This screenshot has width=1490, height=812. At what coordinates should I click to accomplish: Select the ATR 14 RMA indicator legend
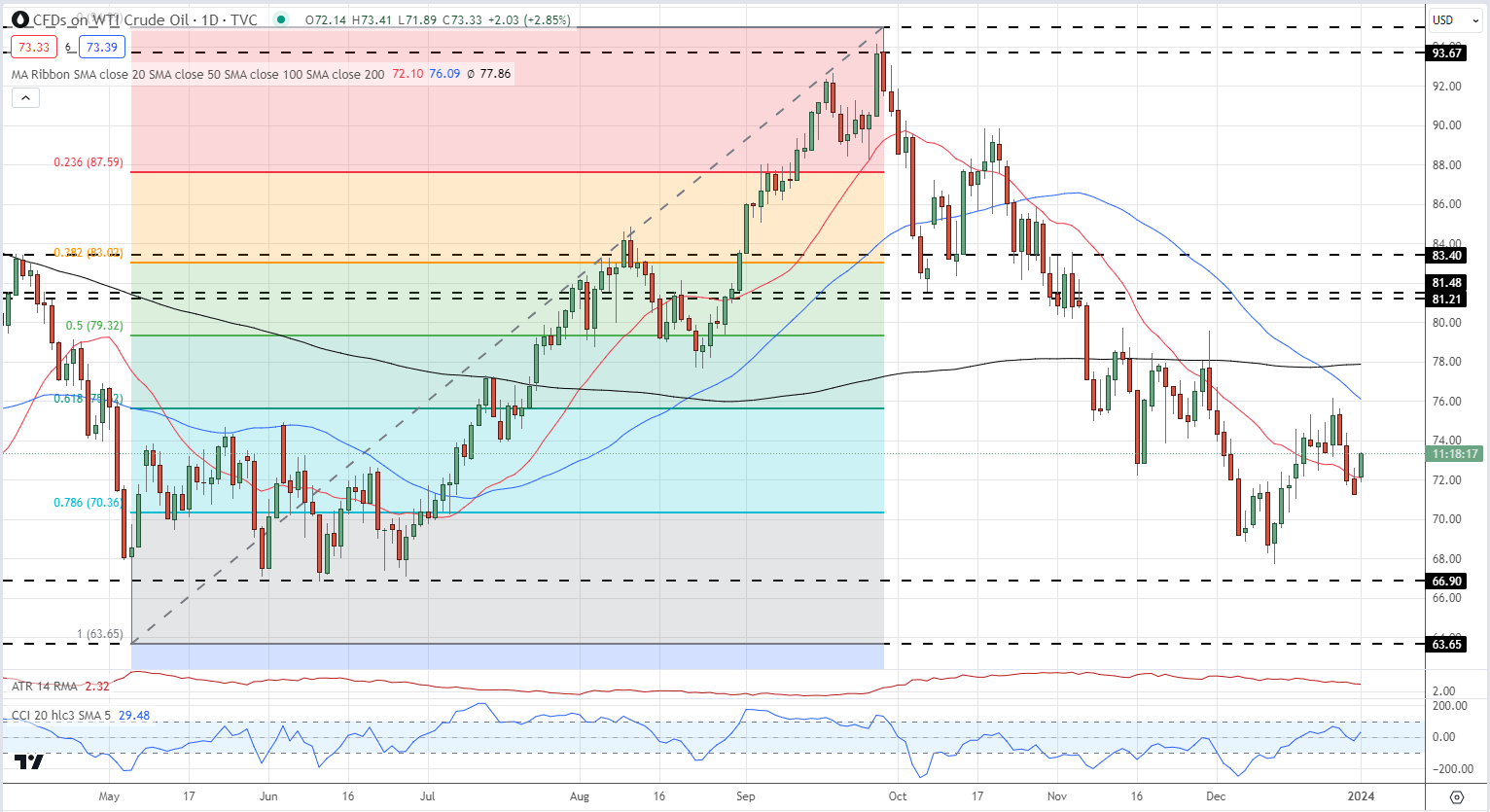pyautogui.click(x=45, y=687)
